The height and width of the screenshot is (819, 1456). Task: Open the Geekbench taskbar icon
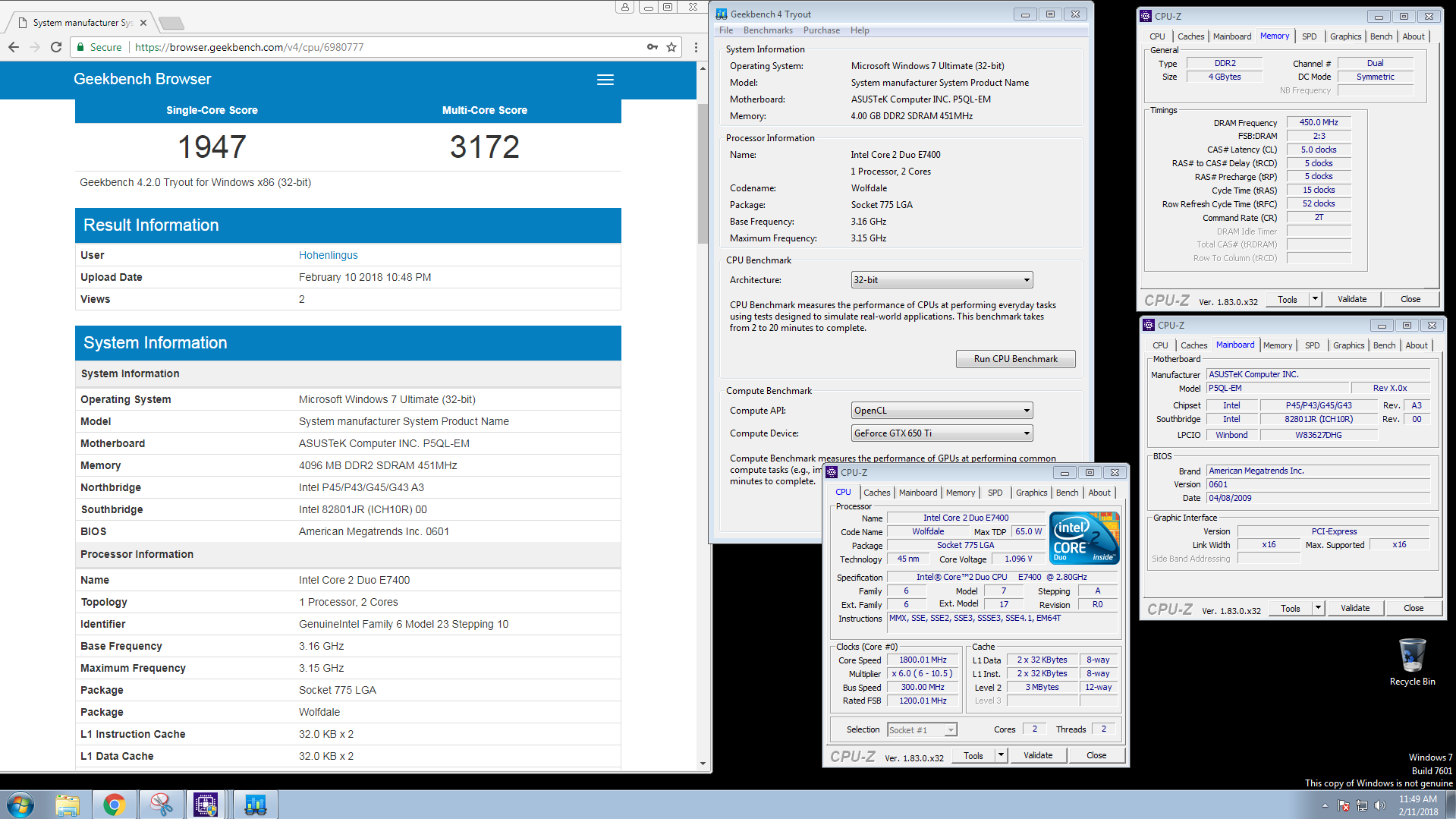[x=255, y=805]
